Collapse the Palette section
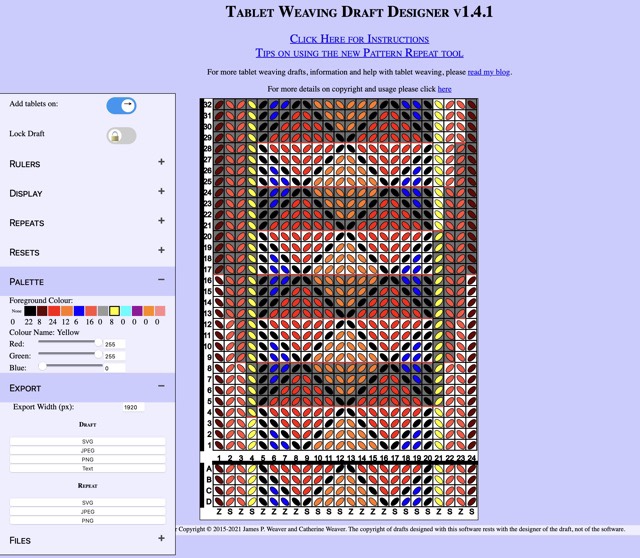The height and width of the screenshot is (558, 640). click(x=161, y=281)
